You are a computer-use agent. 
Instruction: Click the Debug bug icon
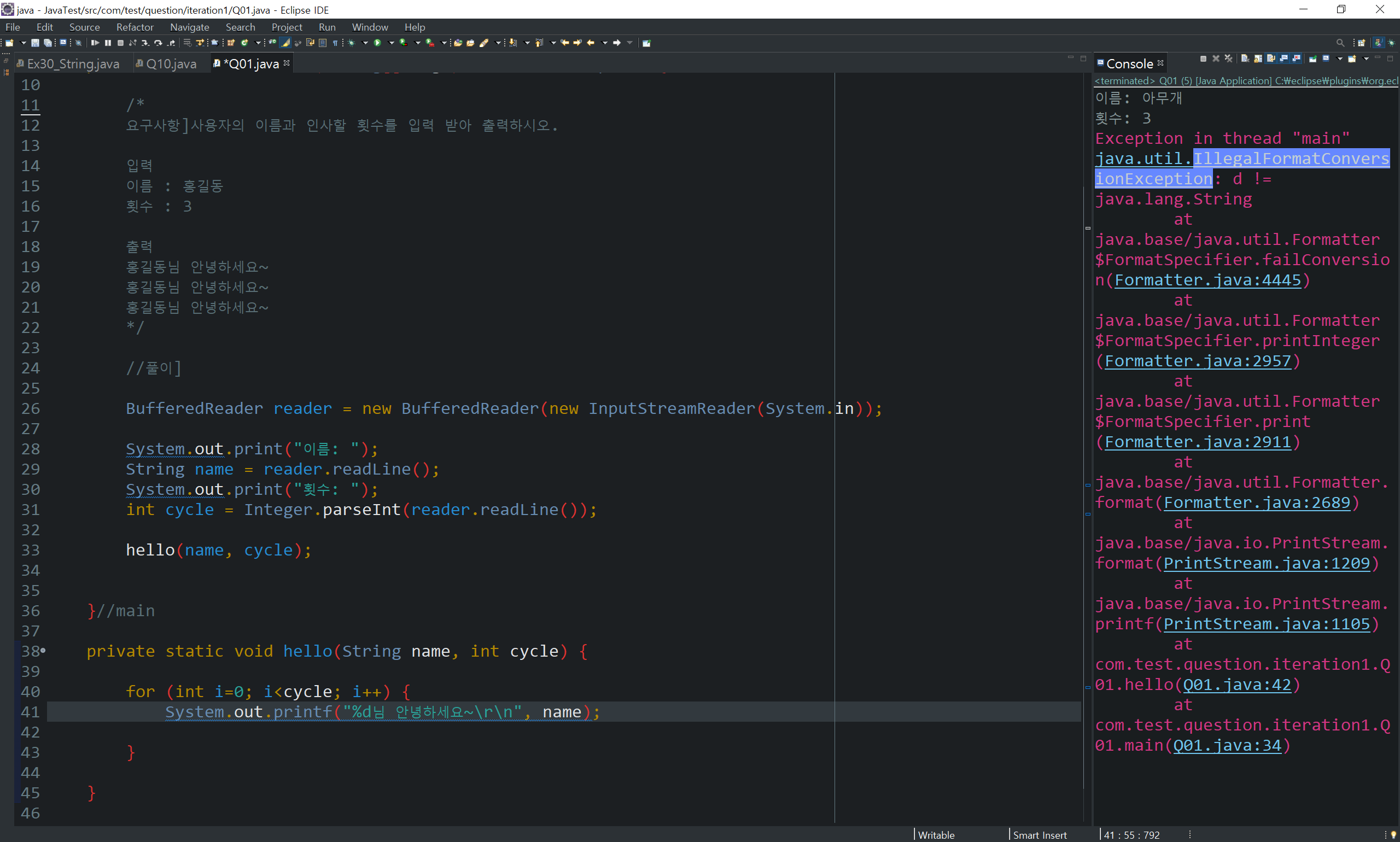(351, 43)
